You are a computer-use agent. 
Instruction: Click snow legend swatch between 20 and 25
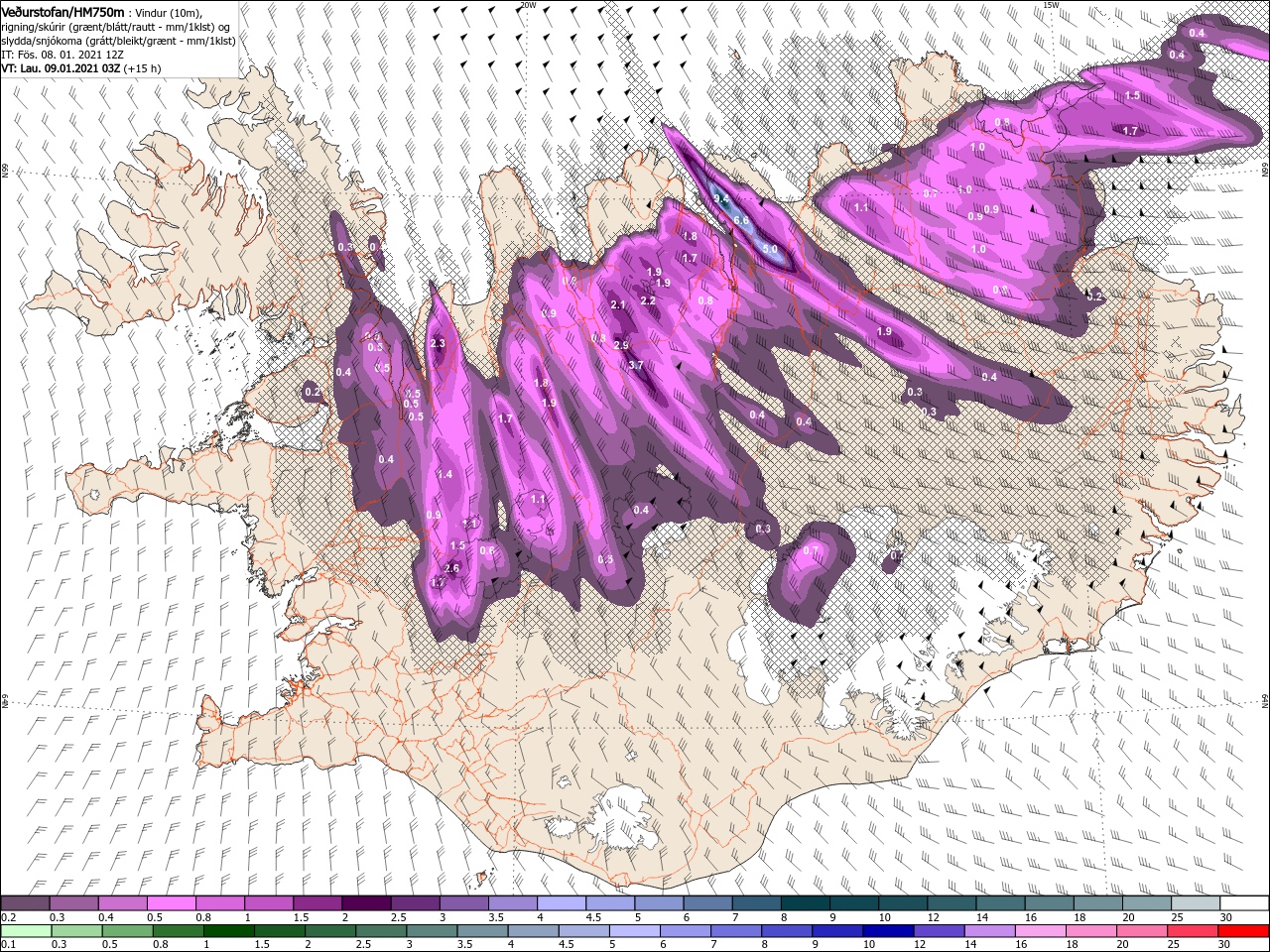(1145, 903)
